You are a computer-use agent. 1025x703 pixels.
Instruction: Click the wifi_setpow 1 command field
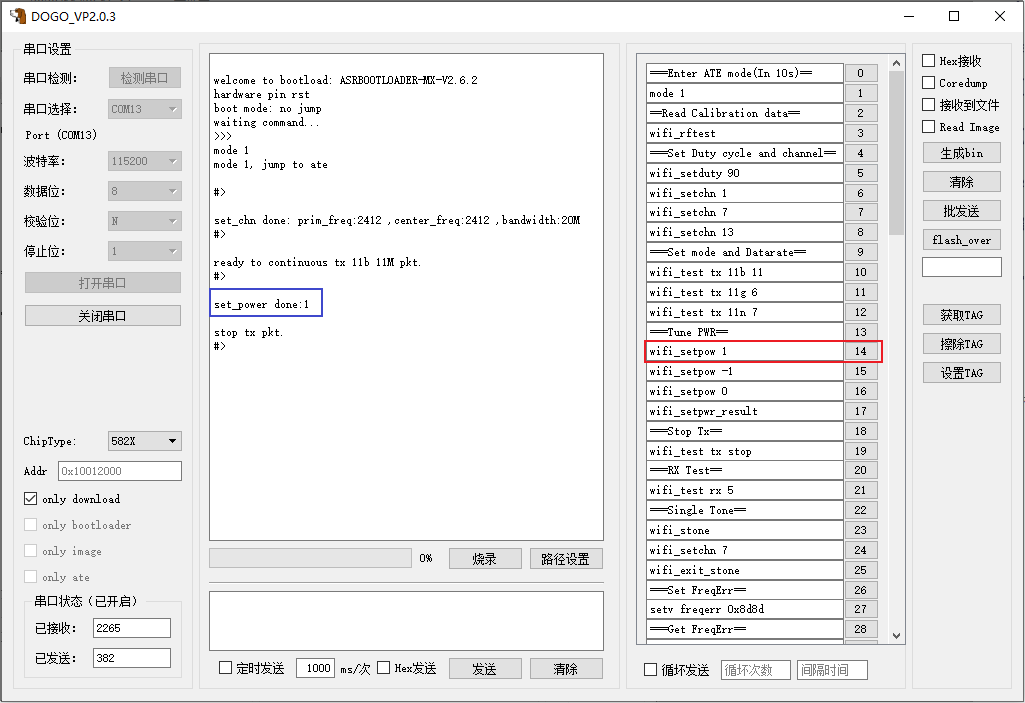click(x=745, y=351)
